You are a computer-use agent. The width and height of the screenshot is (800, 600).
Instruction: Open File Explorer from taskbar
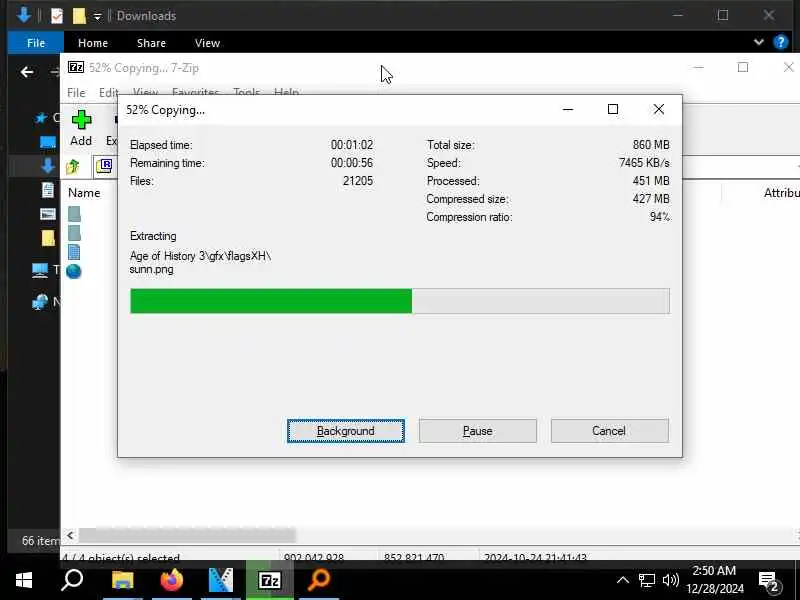[x=122, y=580]
